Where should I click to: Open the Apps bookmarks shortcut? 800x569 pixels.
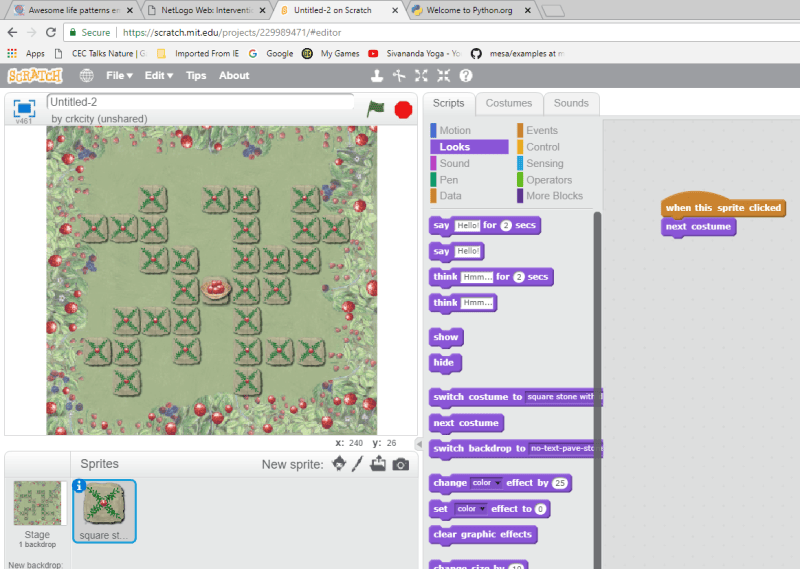click(x=26, y=53)
